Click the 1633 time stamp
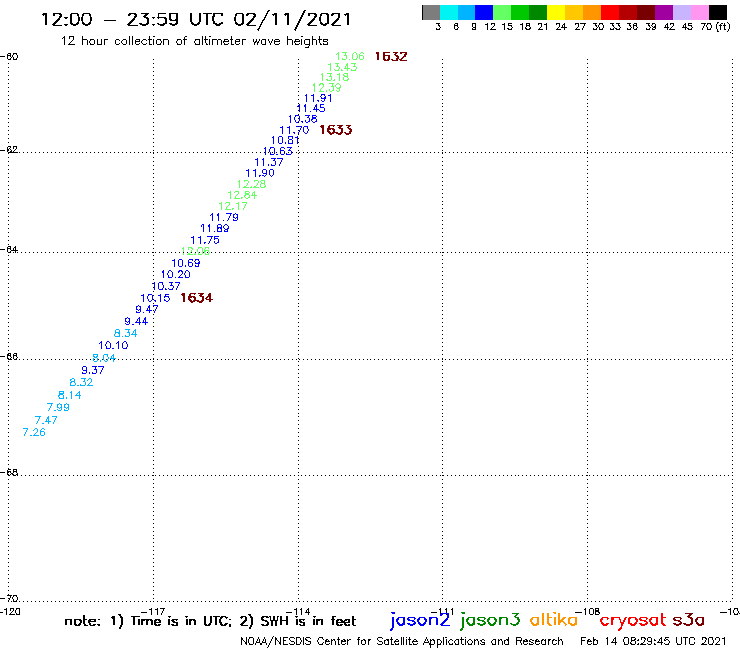Viewport: 740px width, 650px height. 336,129
